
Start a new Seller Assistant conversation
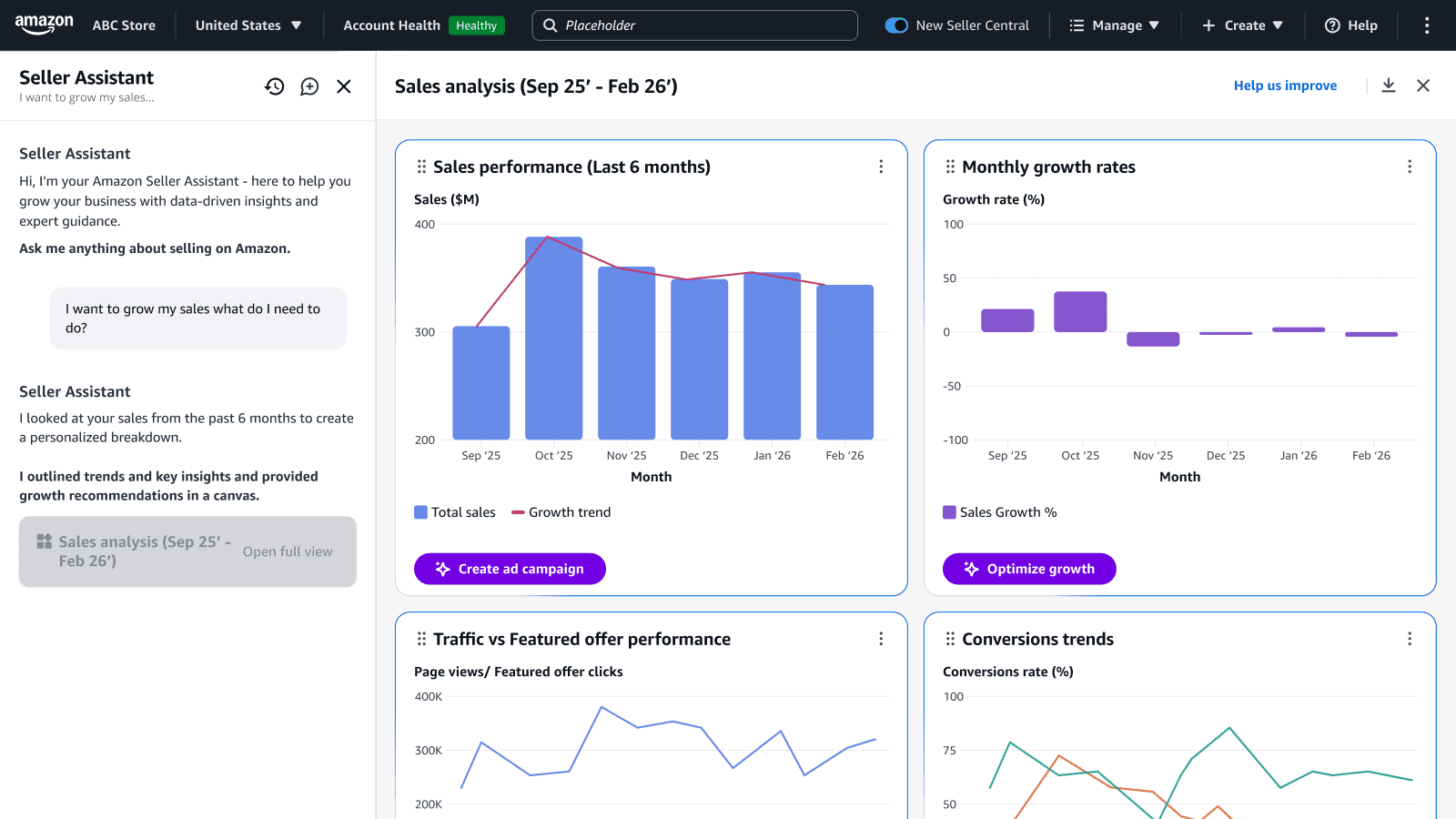[309, 86]
